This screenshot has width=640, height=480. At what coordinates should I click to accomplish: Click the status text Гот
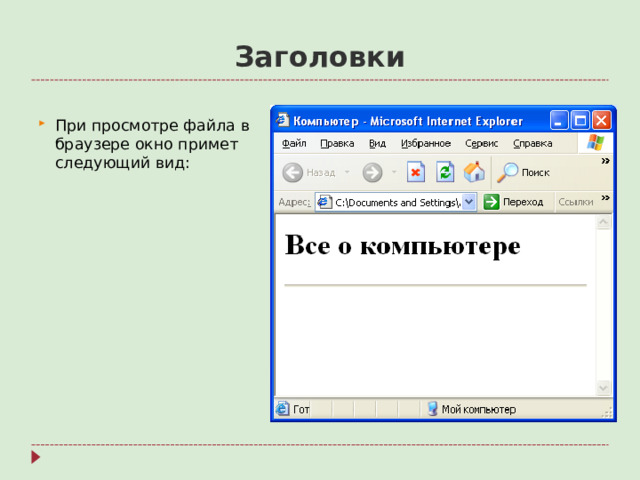pyautogui.click(x=301, y=409)
